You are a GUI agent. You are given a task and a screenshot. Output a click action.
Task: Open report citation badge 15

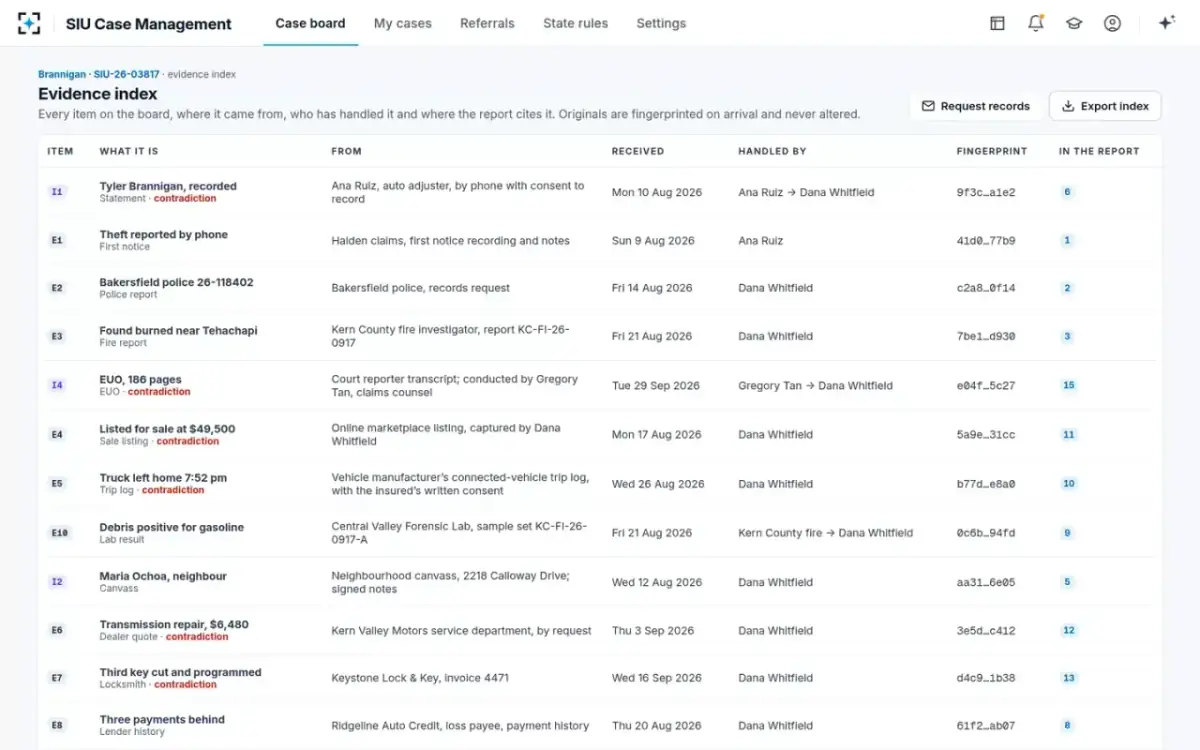point(1069,385)
